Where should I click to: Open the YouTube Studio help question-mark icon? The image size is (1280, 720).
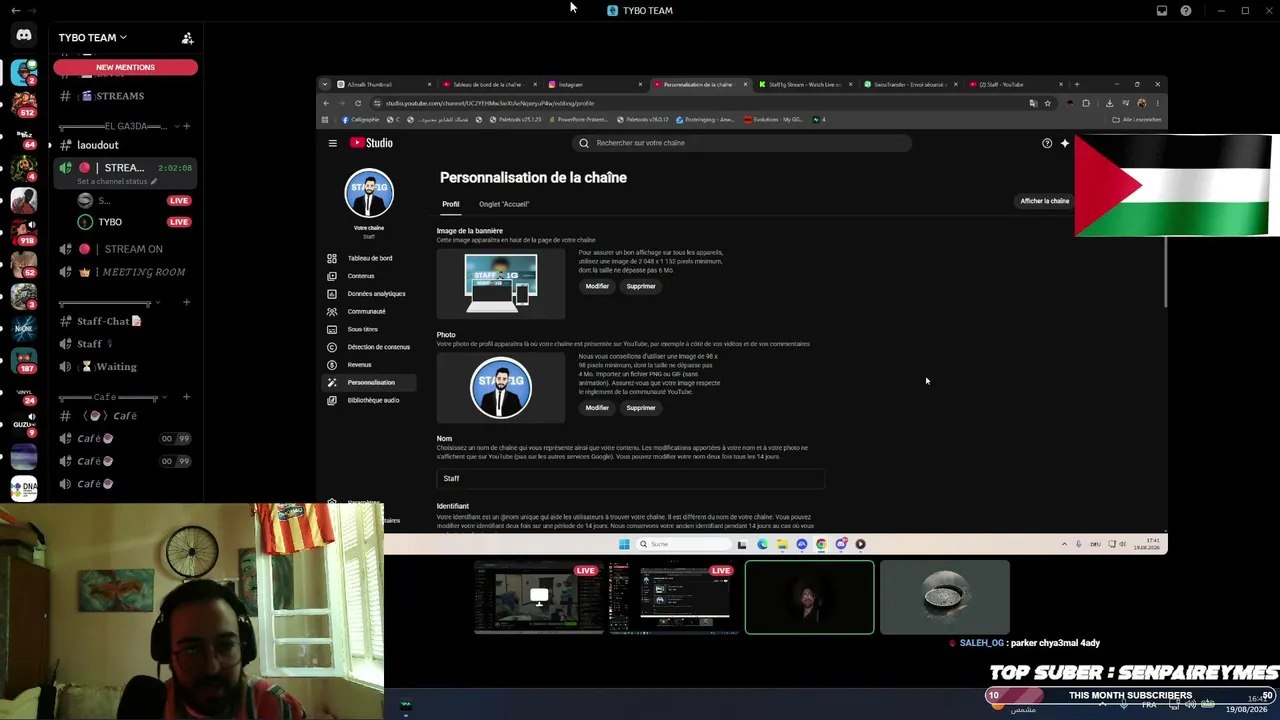tap(1047, 143)
